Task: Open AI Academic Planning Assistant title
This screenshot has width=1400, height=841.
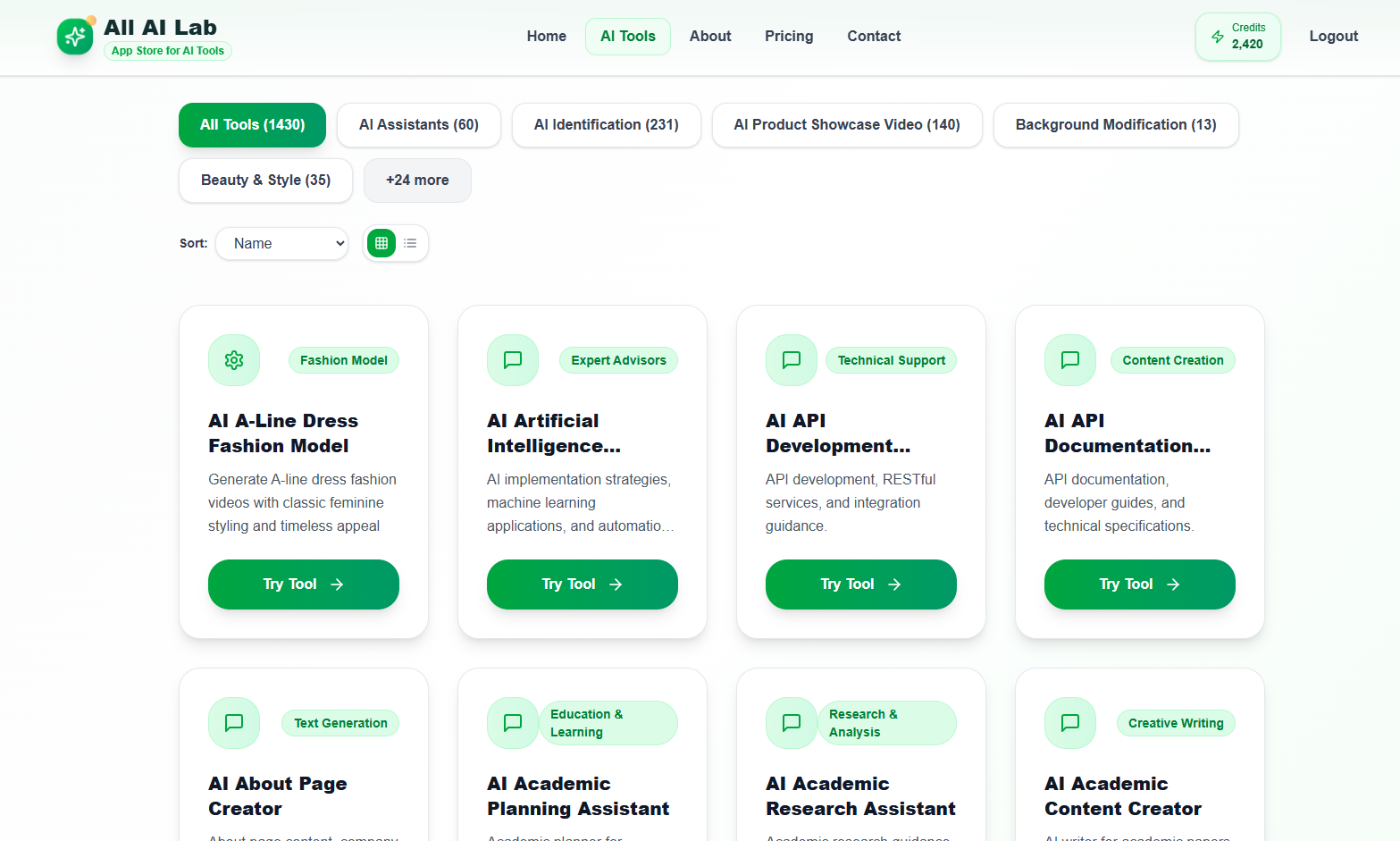Action: point(578,796)
